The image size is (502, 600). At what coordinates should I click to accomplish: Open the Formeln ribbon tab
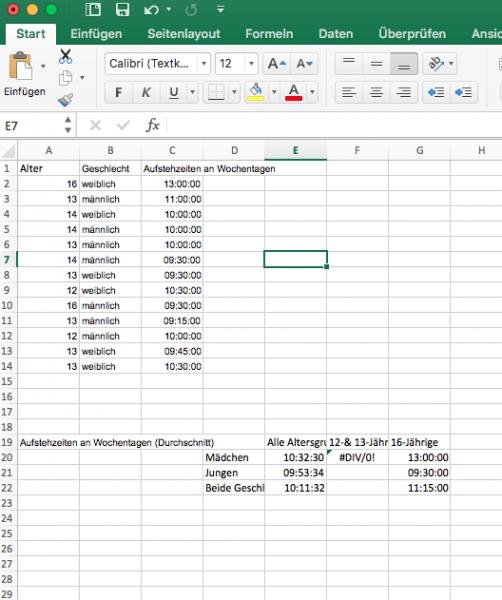click(x=269, y=34)
